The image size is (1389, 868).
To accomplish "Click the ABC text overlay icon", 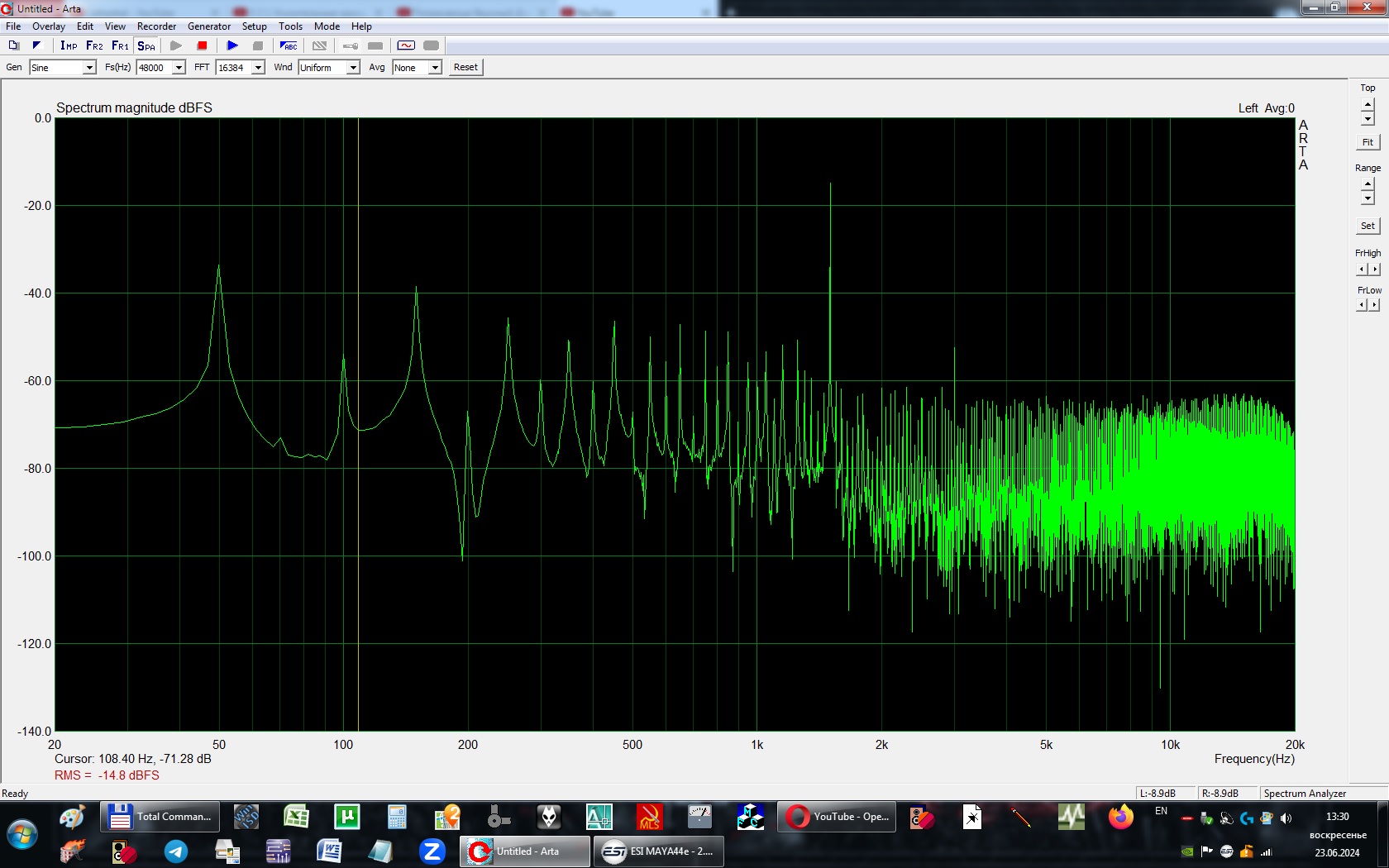I will tap(289, 45).
